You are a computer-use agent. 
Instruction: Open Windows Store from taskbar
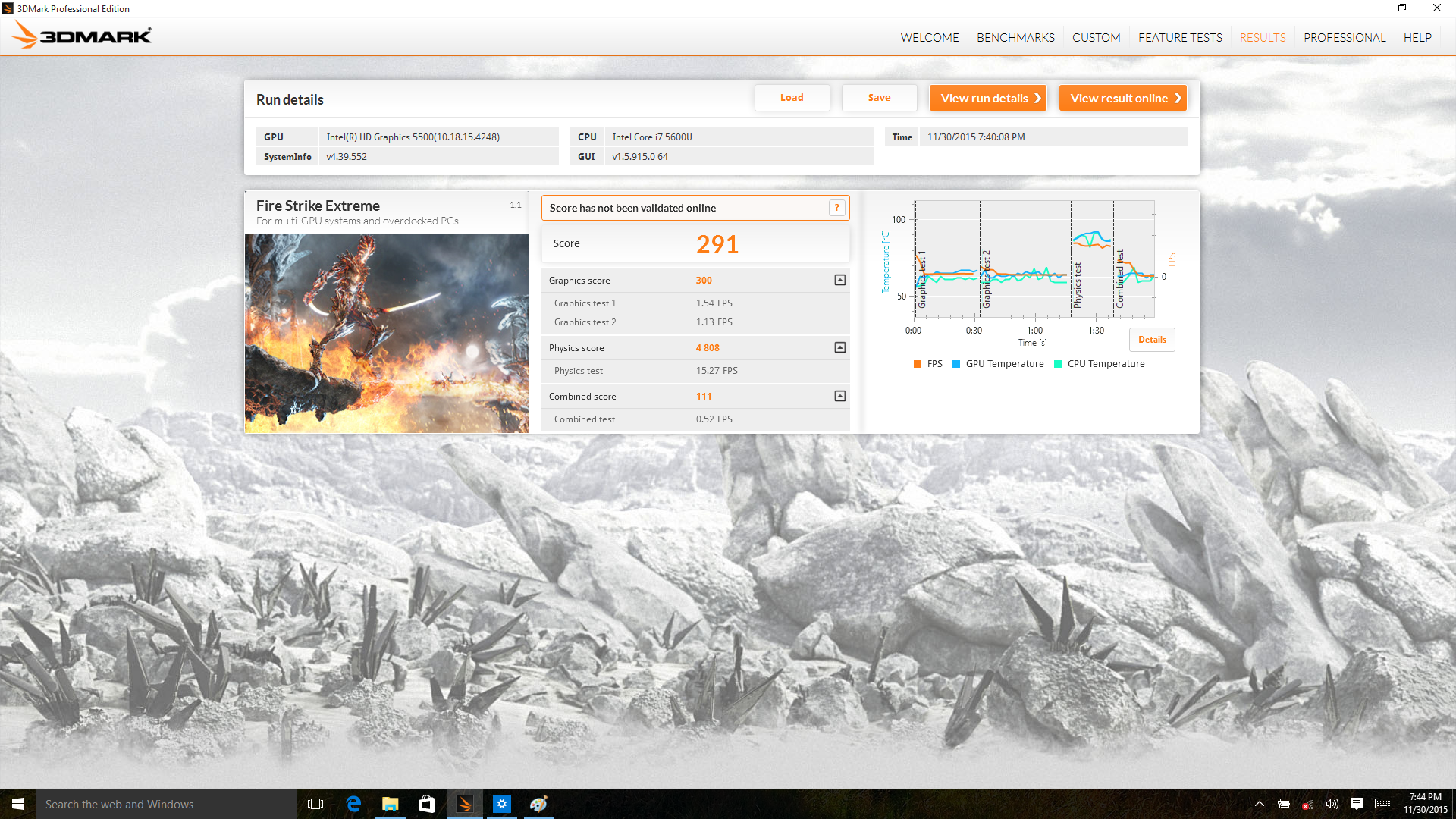[427, 804]
